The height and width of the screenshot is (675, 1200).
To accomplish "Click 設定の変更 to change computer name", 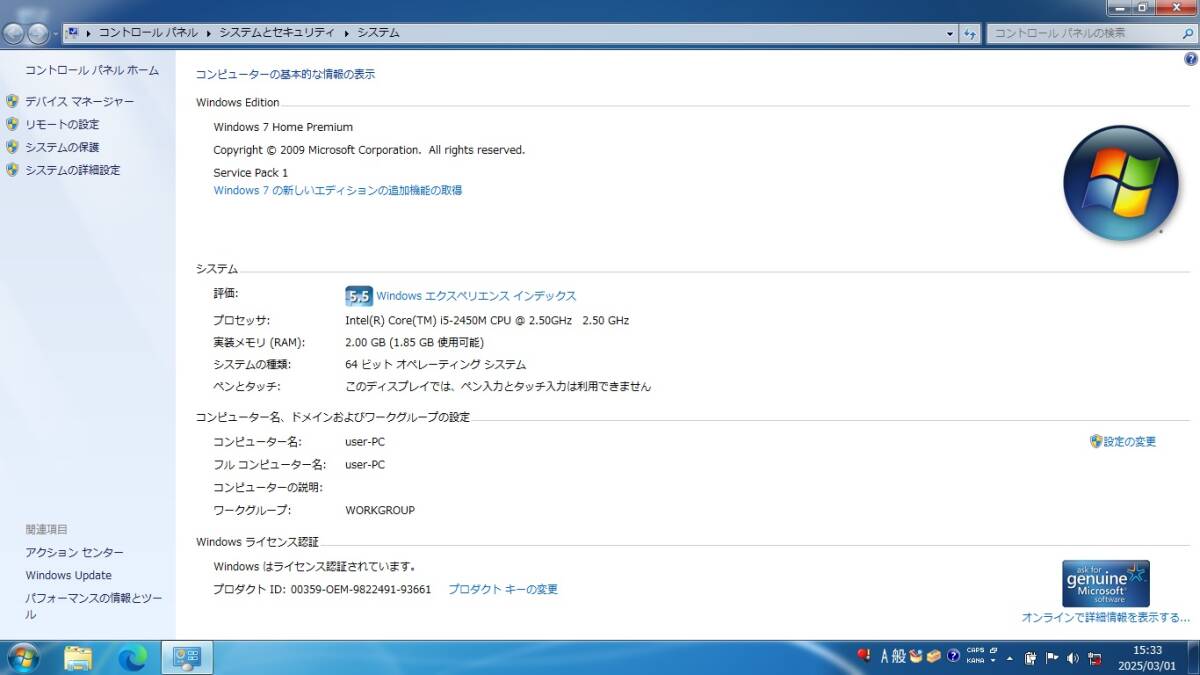I will pos(1130,441).
